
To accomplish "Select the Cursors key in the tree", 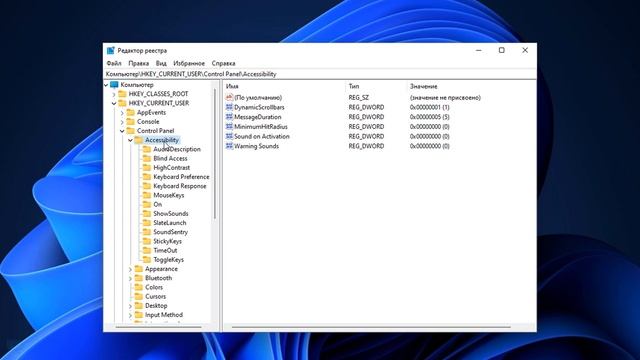I will pos(156,297).
